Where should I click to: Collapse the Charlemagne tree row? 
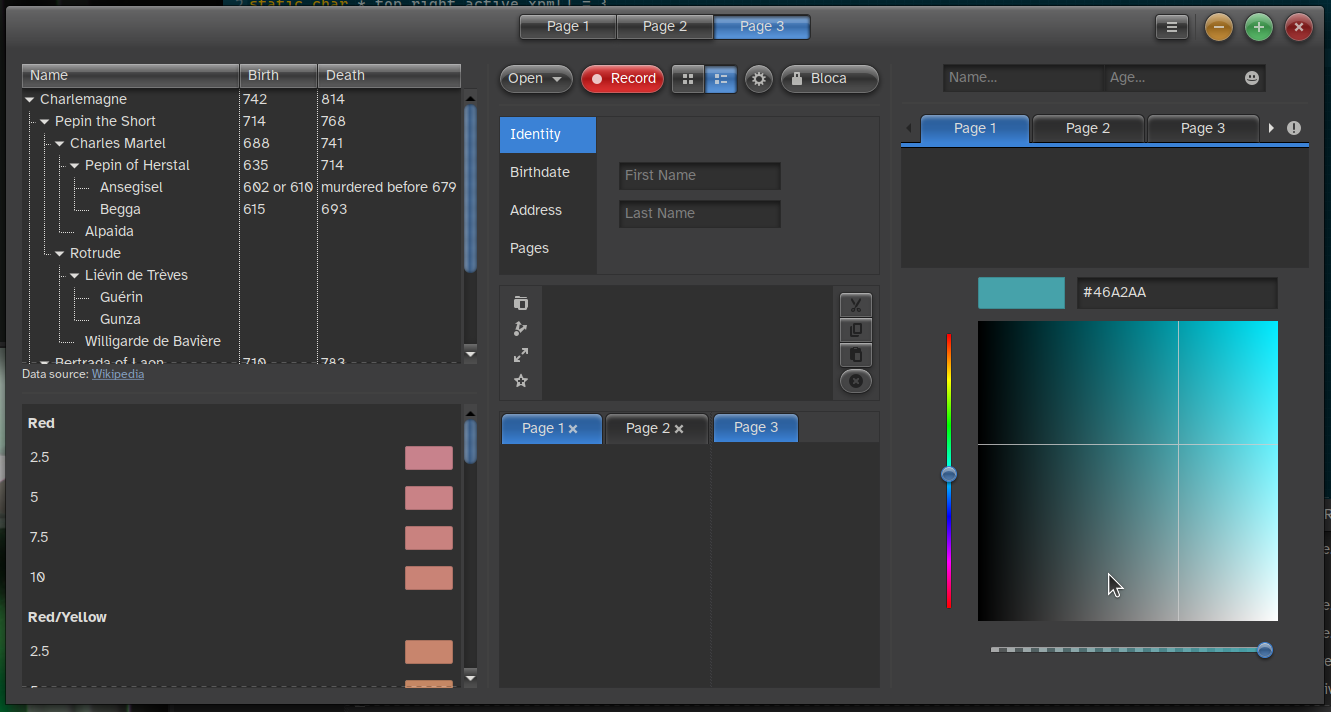tap(30, 100)
